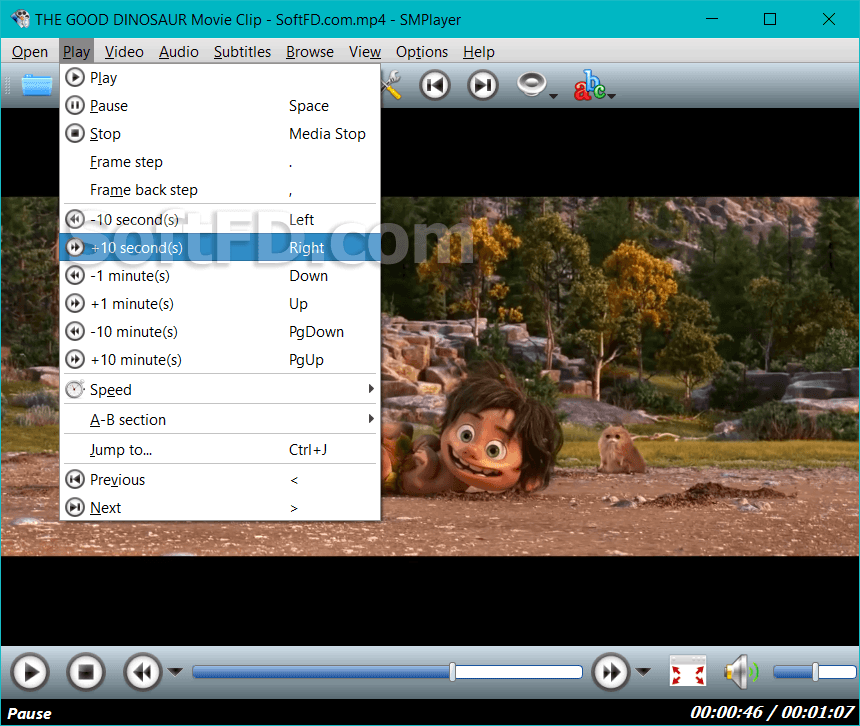The height and width of the screenshot is (726, 860).
Task: Choose Pause in the Play menu
Action: pyautogui.click(x=220, y=106)
